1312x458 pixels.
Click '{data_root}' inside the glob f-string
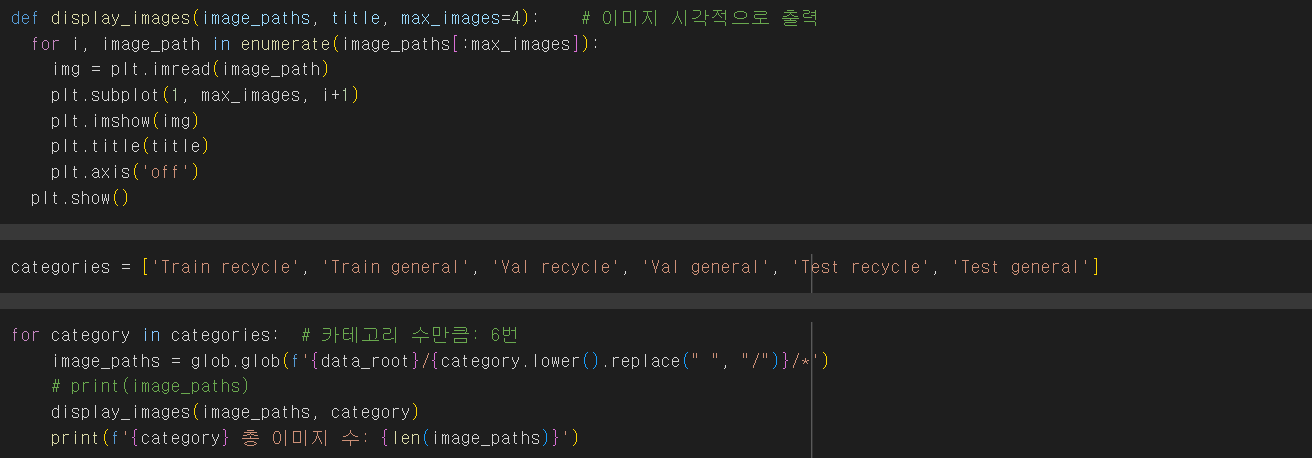(x=365, y=361)
